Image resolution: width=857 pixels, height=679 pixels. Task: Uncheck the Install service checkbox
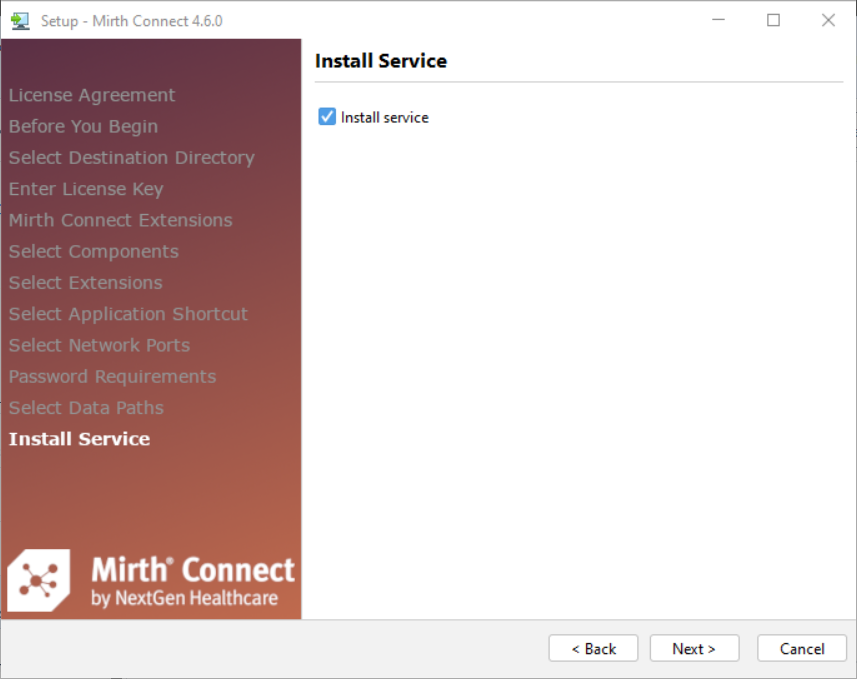327,117
